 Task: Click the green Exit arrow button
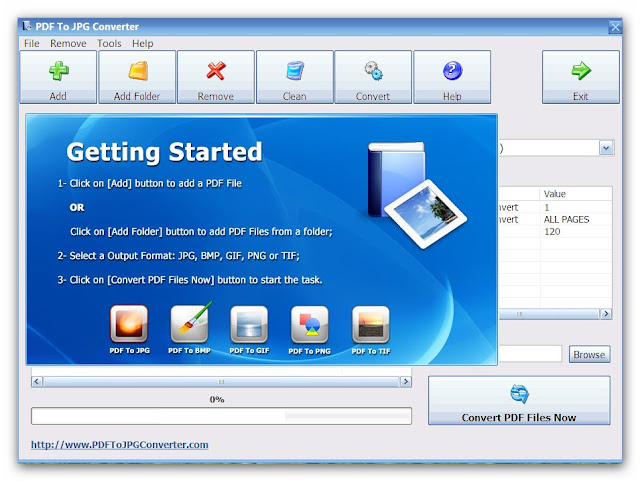[x=581, y=77]
